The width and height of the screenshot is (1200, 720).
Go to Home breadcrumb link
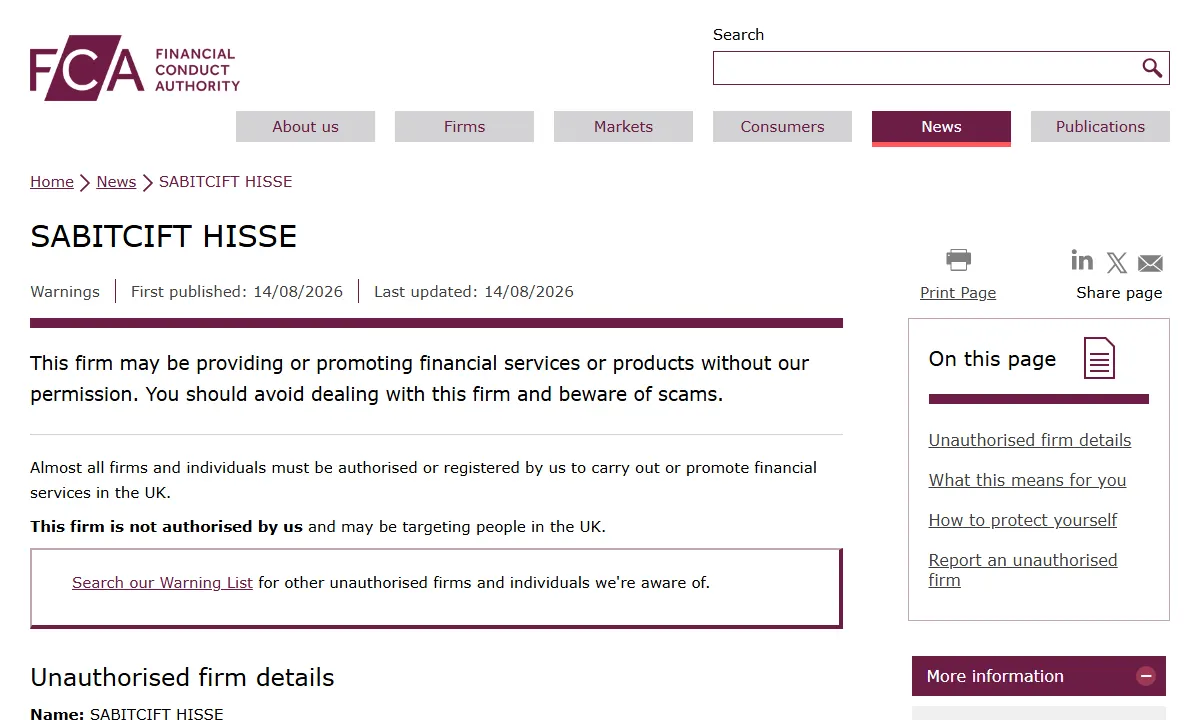coord(52,182)
